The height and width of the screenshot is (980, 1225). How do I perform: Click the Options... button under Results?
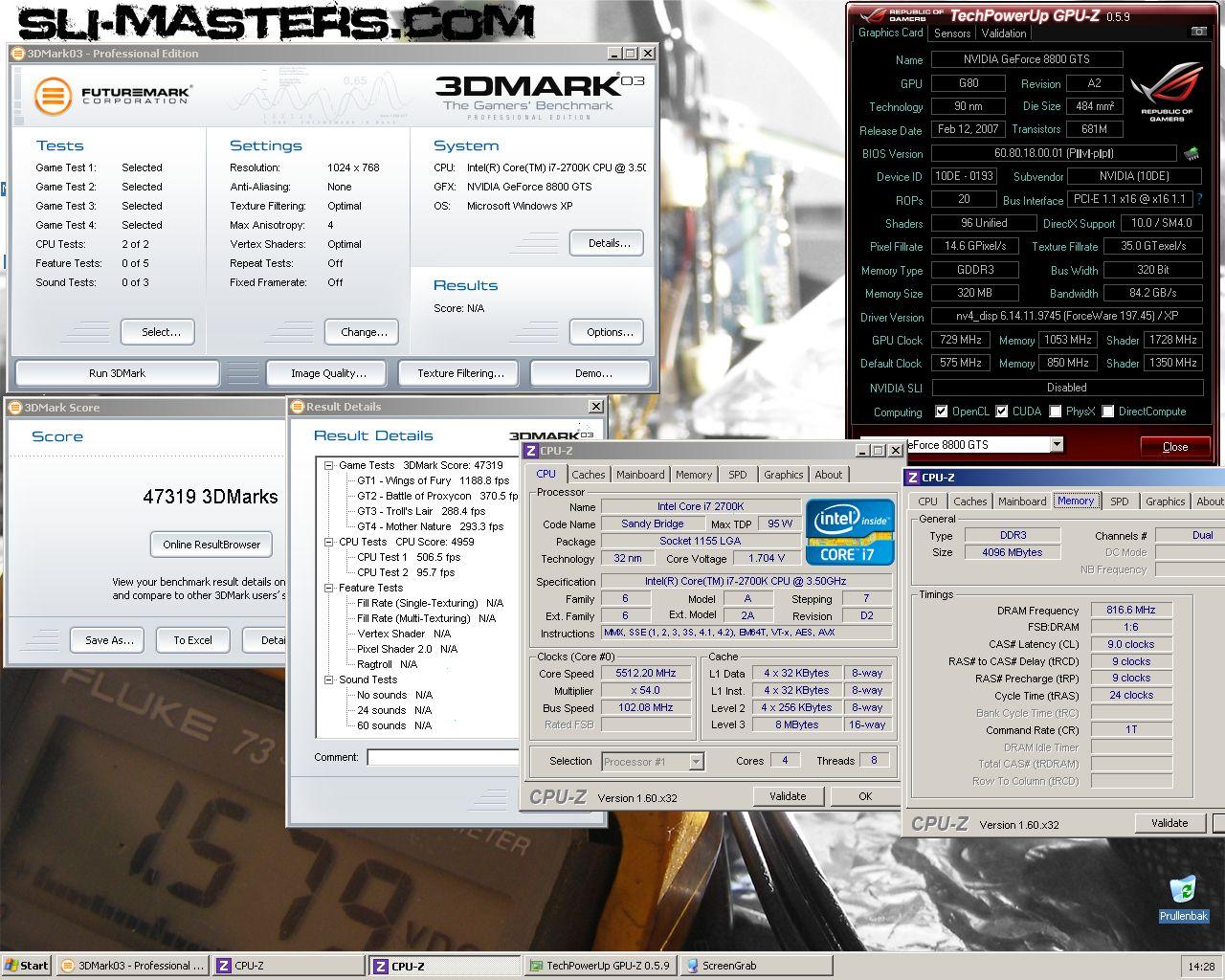pyautogui.click(x=607, y=332)
